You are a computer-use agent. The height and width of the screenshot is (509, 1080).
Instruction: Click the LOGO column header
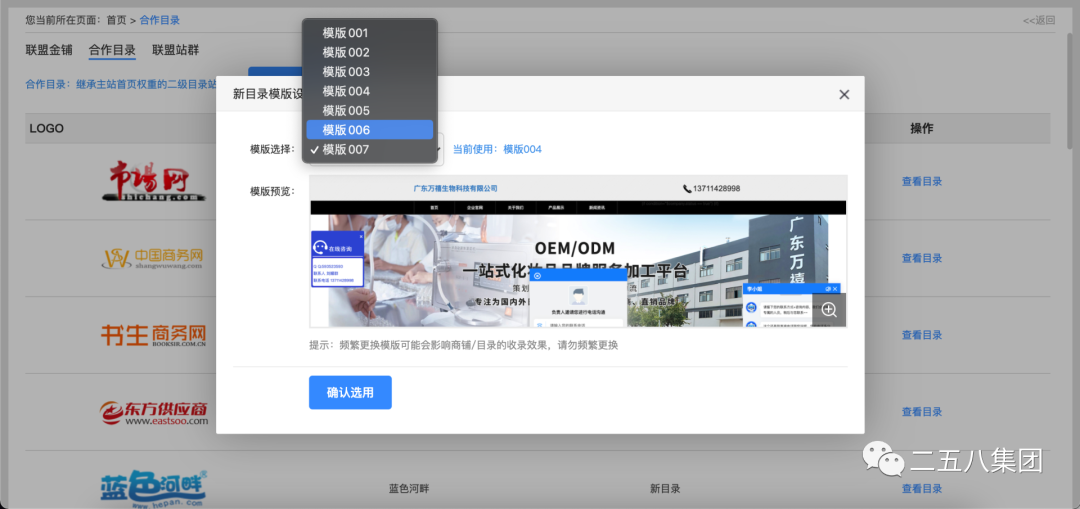pyautogui.click(x=47, y=128)
